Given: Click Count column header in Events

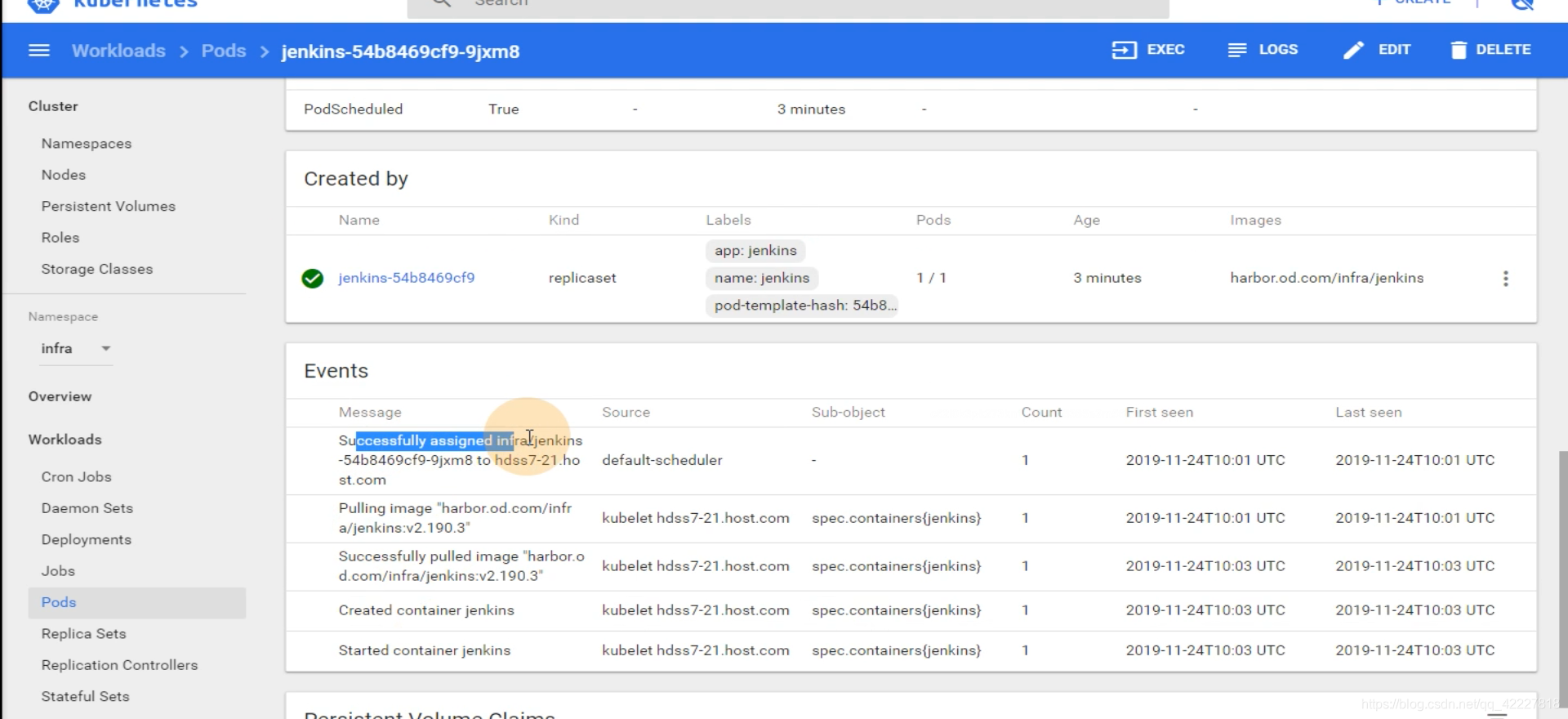Looking at the screenshot, I should [1041, 413].
